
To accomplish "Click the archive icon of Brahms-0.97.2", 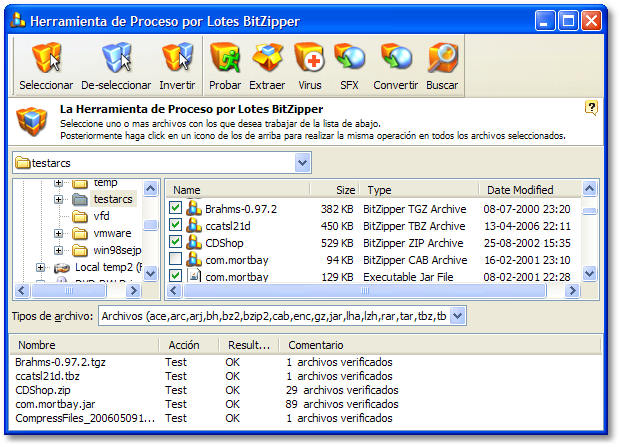I will 194,208.
